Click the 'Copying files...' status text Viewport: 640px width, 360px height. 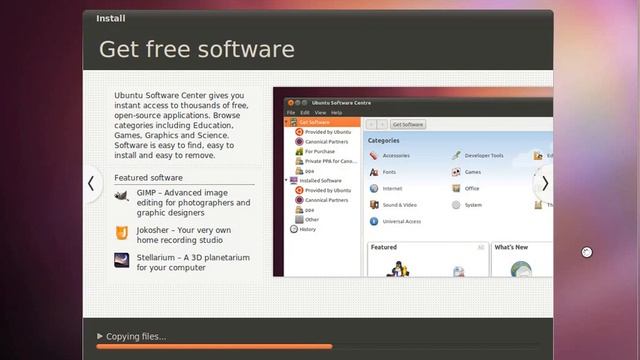pos(136,336)
